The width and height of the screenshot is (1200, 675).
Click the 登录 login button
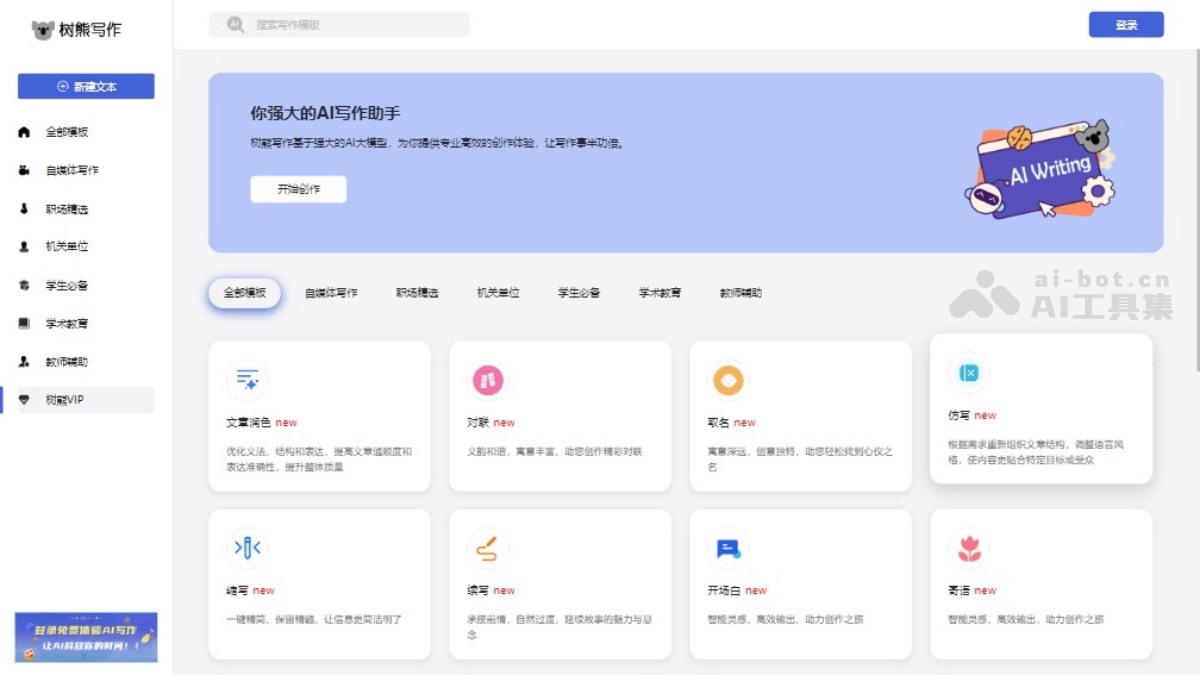click(x=1126, y=24)
